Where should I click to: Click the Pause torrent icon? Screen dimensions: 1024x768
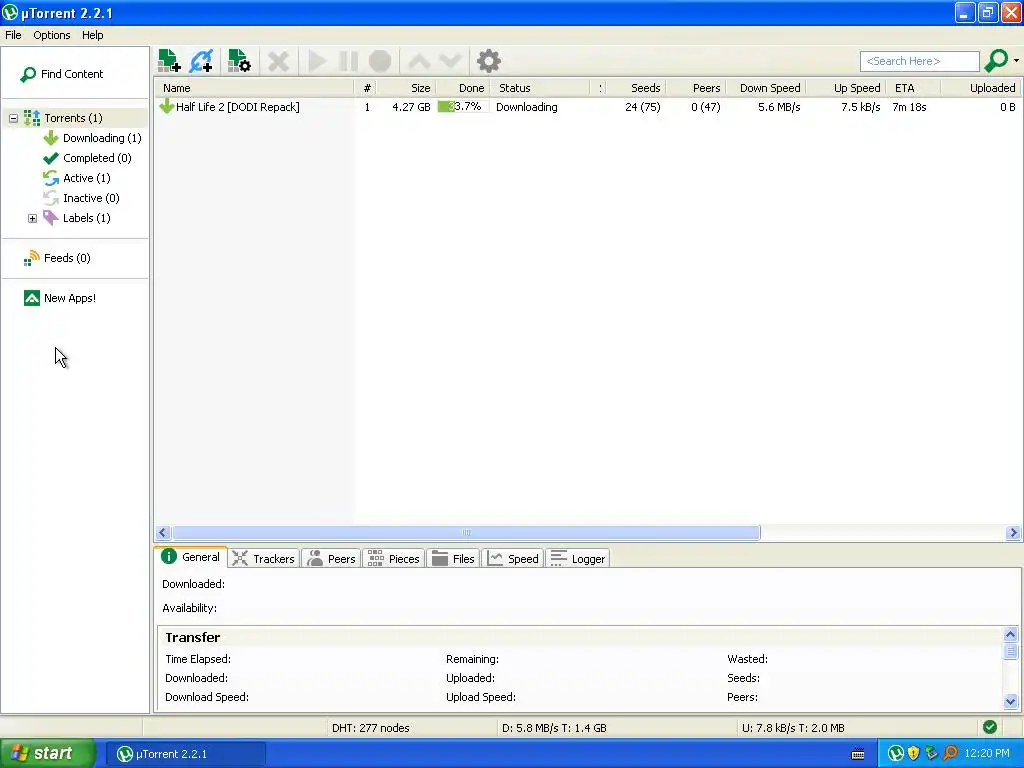click(x=349, y=61)
